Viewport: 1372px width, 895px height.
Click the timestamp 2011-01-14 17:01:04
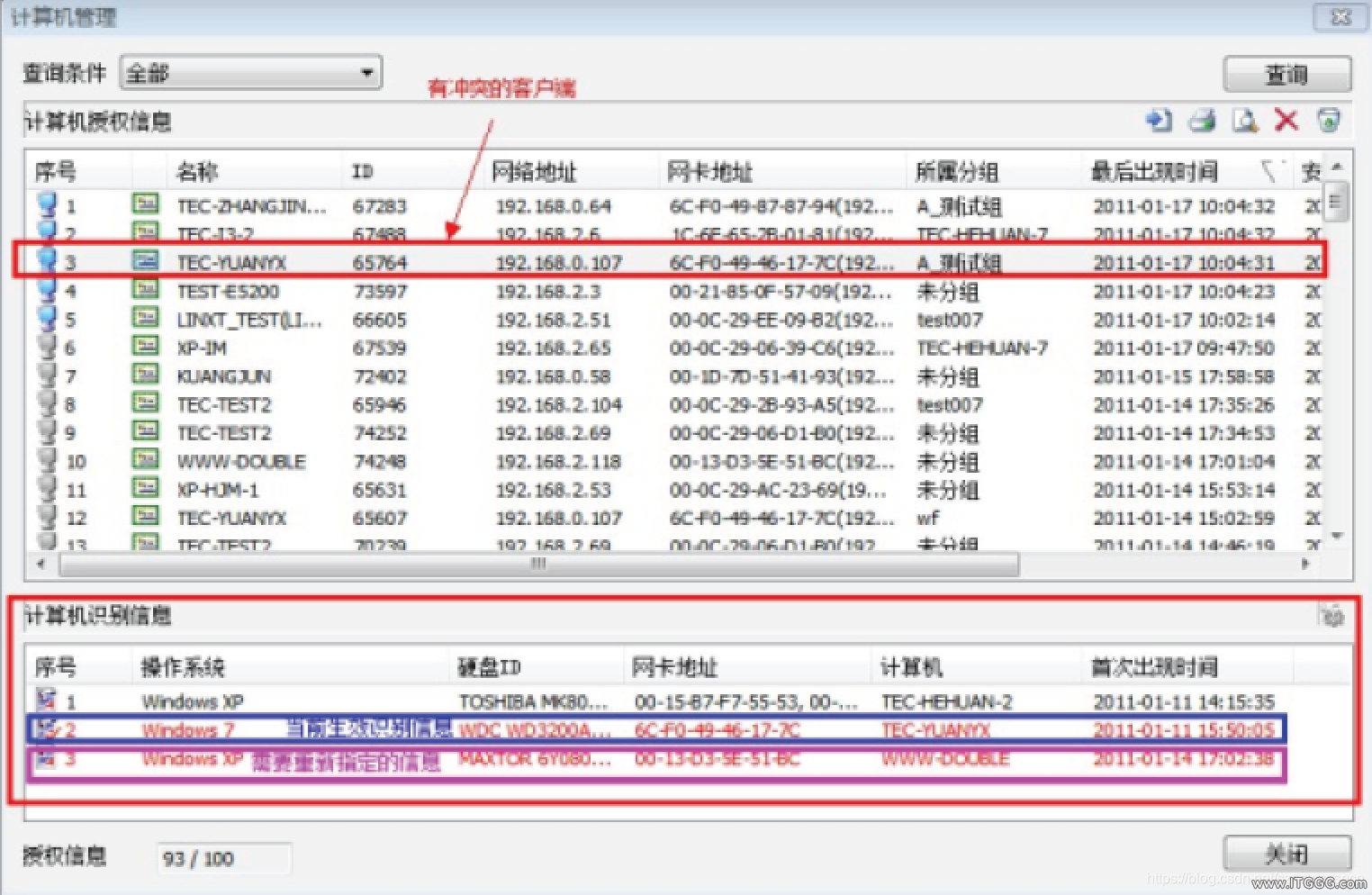point(1184,462)
